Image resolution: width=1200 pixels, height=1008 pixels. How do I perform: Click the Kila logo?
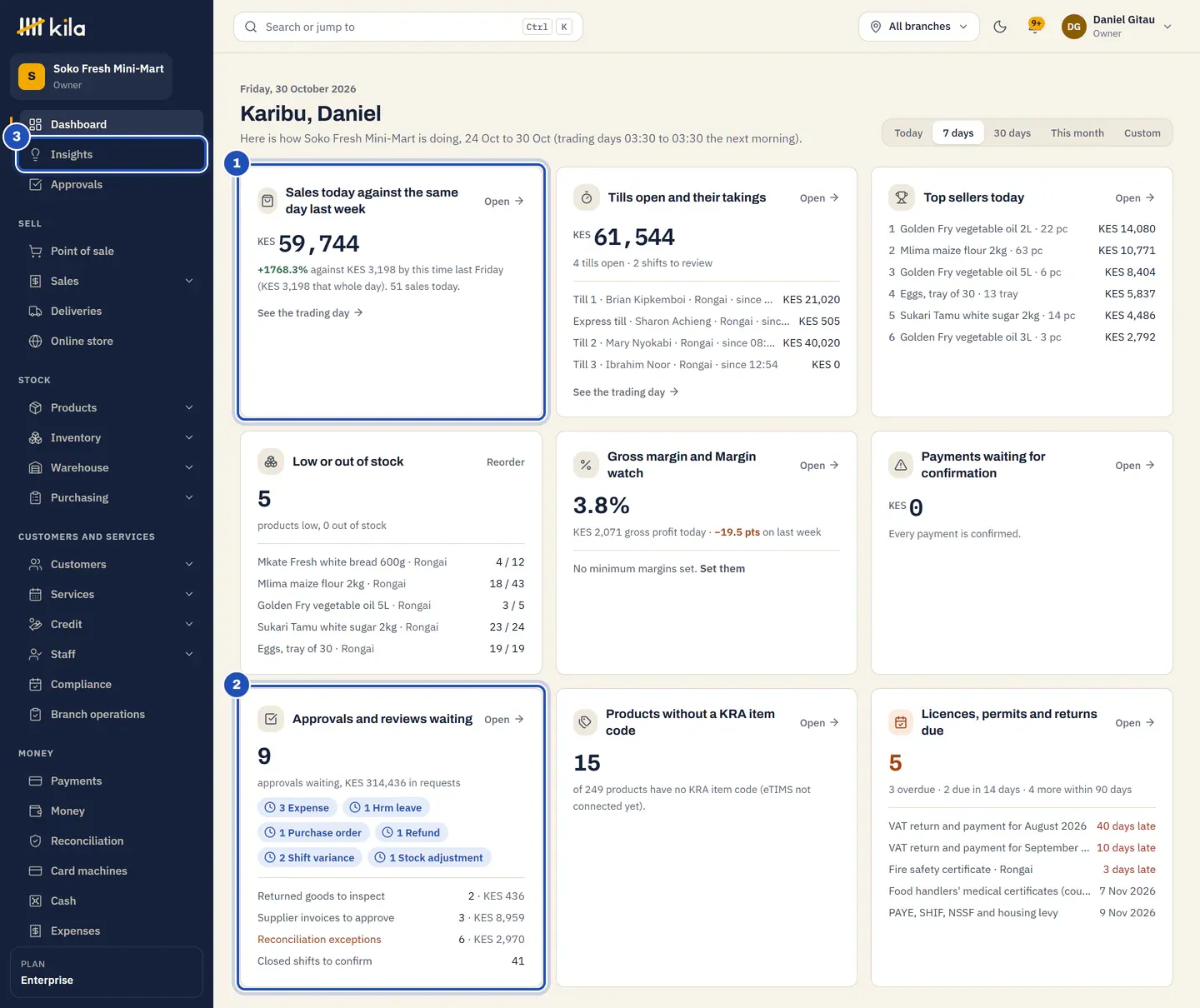pos(51,27)
